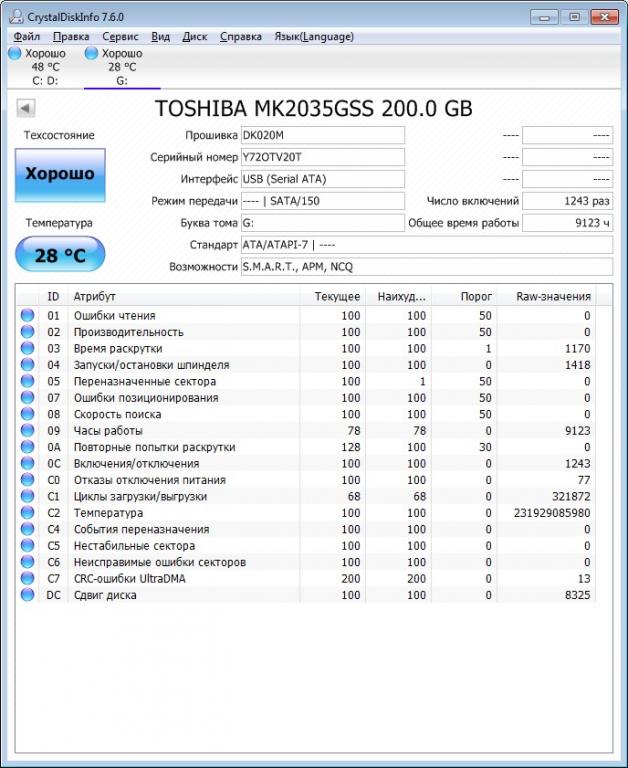Click the 28 °C temperature button

[x=60, y=254]
